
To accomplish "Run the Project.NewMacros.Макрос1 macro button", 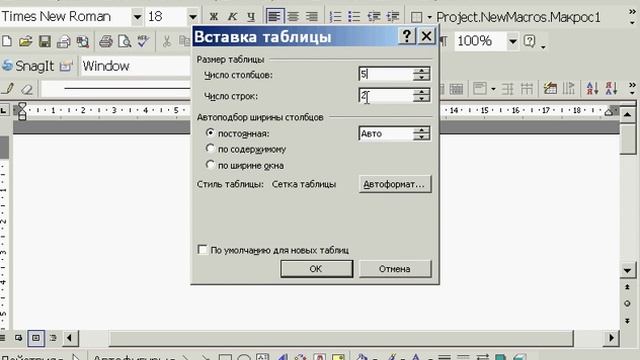I will tap(518, 17).
